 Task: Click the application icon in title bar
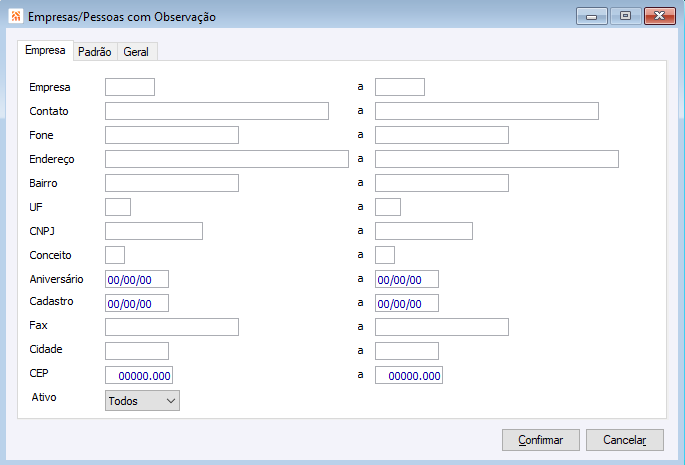click(x=15, y=17)
